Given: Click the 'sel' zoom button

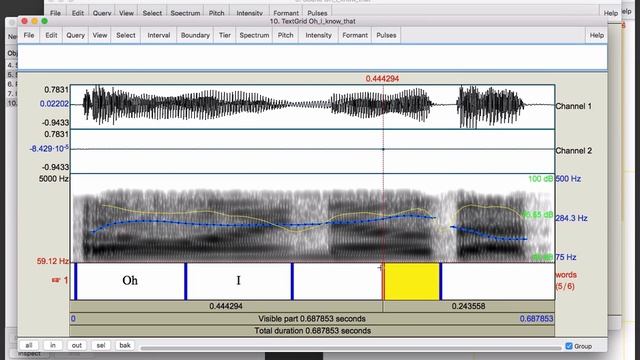Looking at the screenshot, I should [x=101, y=345].
